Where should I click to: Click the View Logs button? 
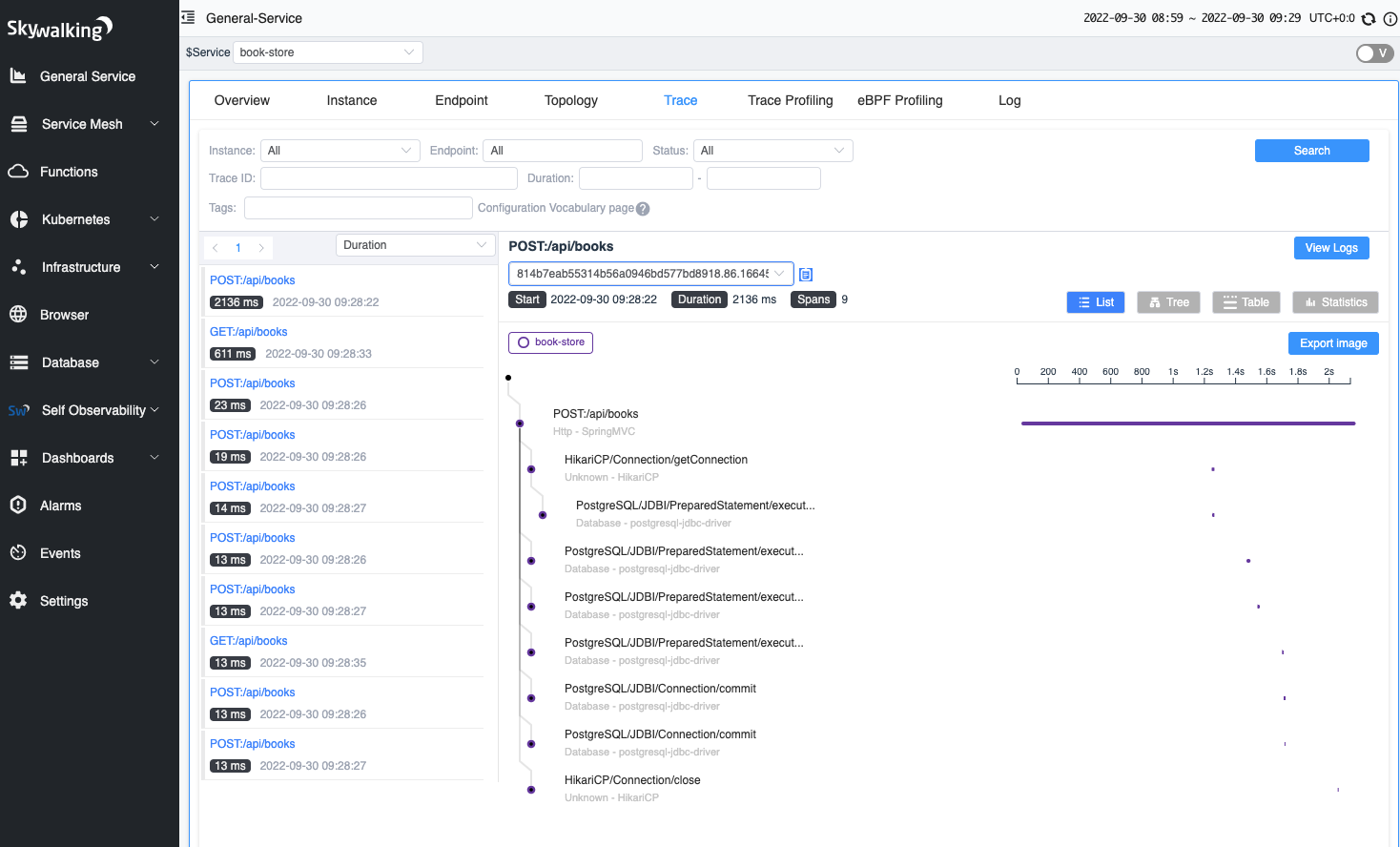(1331, 248)
